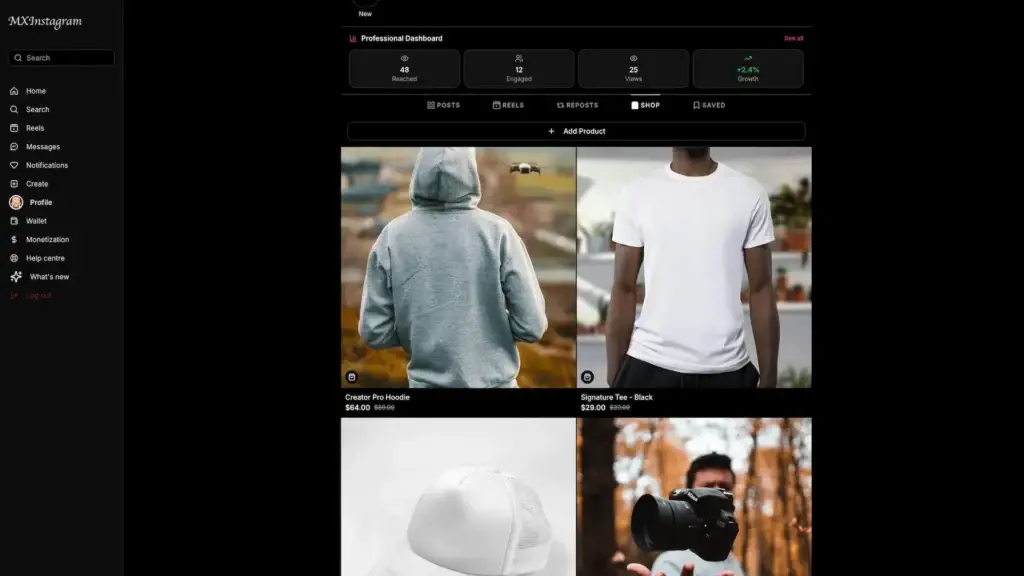Switch to the Reposts tab
The height and width of the screenshot is (576, 1024).
pyautogui.click(x=577, y=105)
